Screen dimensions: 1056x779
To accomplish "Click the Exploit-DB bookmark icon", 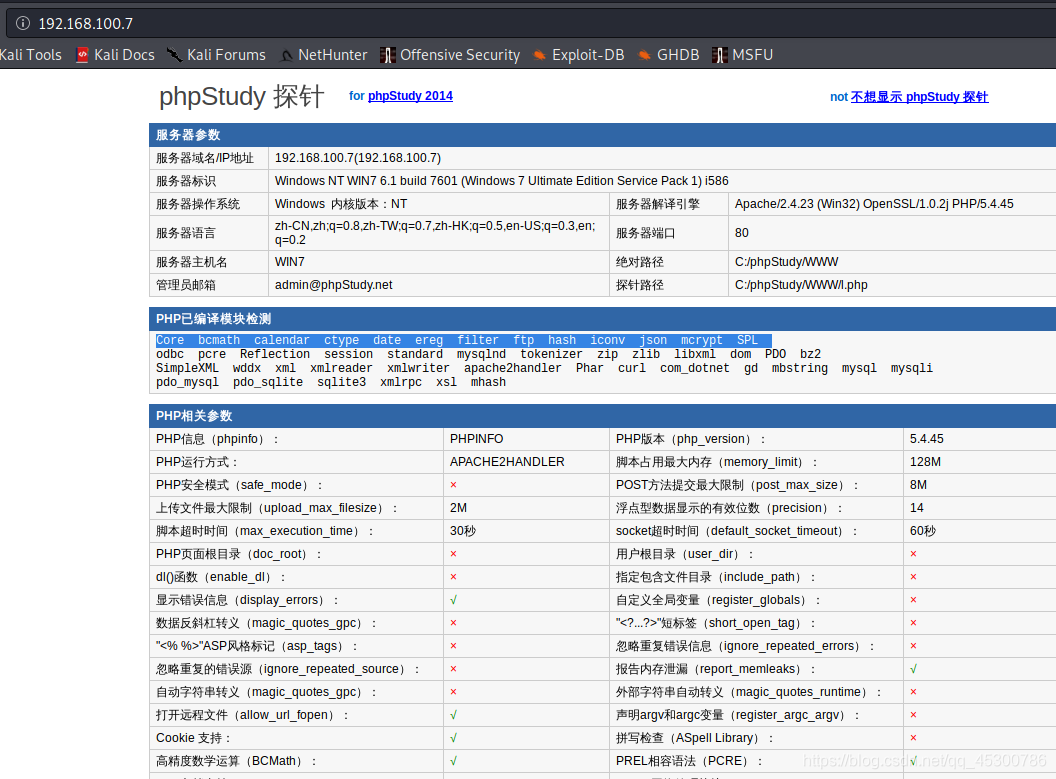I will pyautogui.click(x=539, y=55).
